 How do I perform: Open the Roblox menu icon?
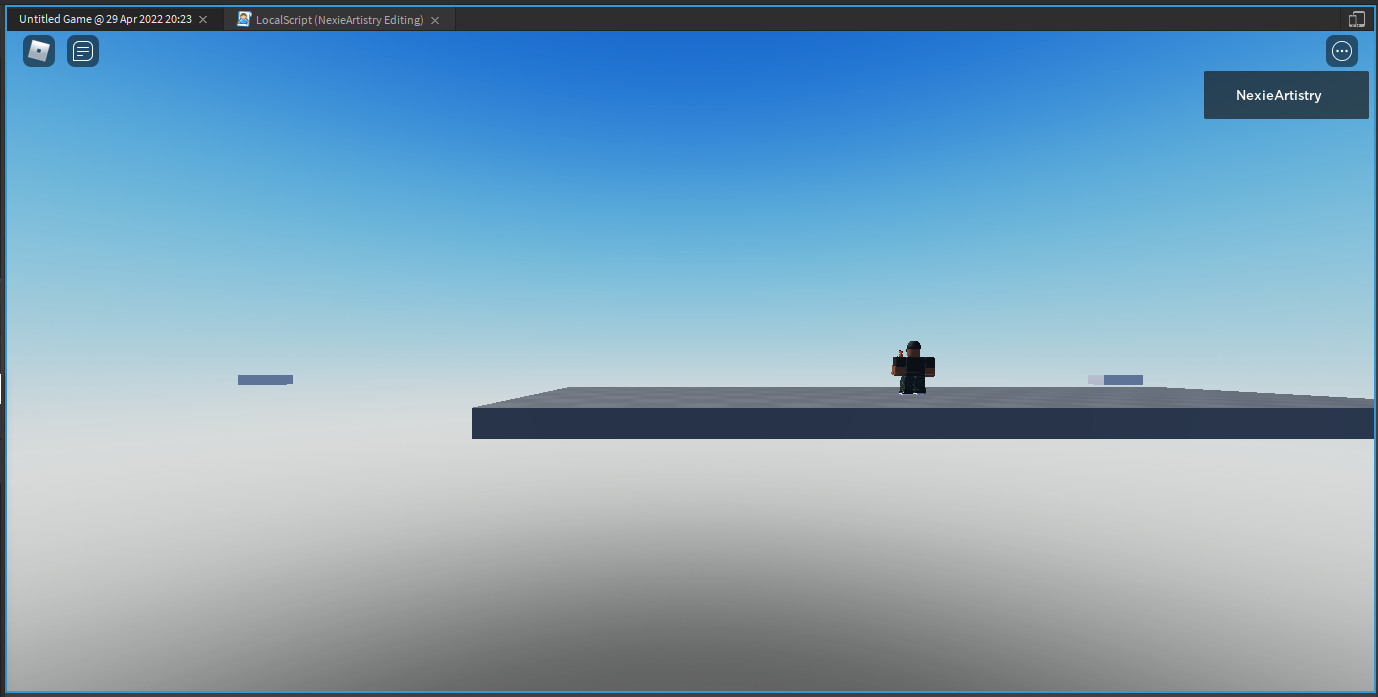[x=39, y=51]
